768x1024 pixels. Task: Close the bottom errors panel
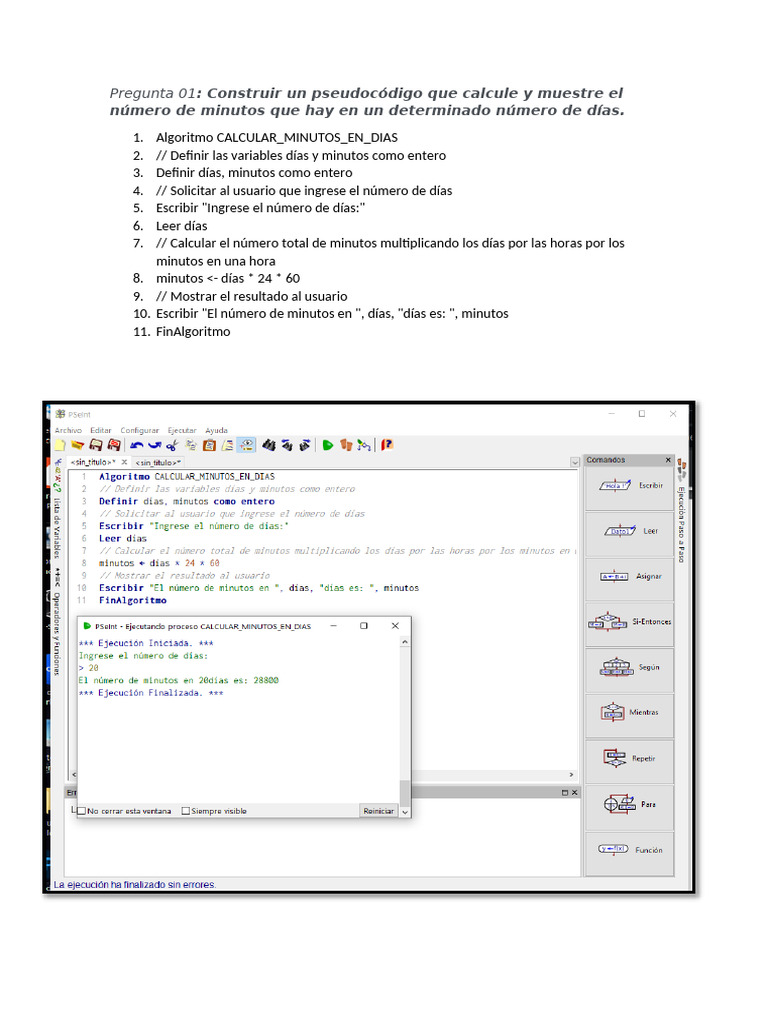575,793
